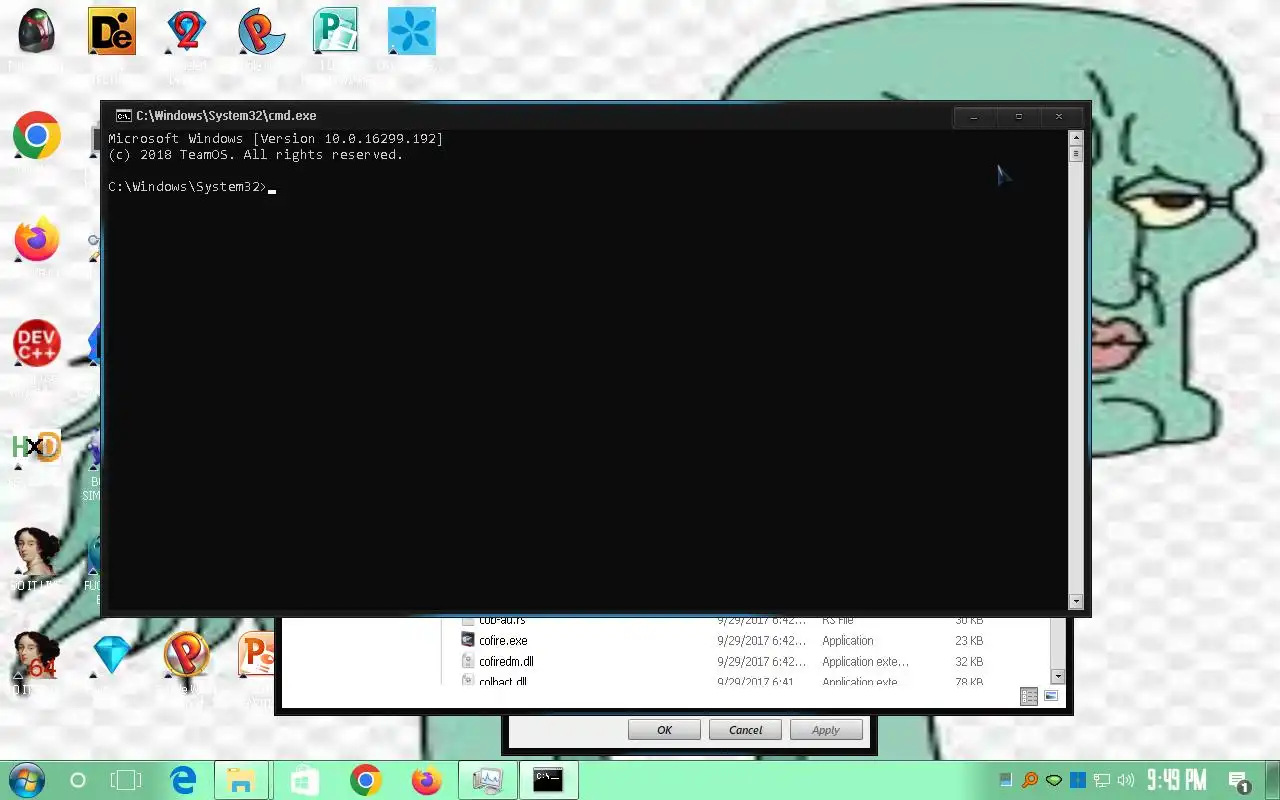The width and height of the screenshot is (1280, 800).
Task: Open the Google Chrome desktop shortcut
Action: pos(37,135)
